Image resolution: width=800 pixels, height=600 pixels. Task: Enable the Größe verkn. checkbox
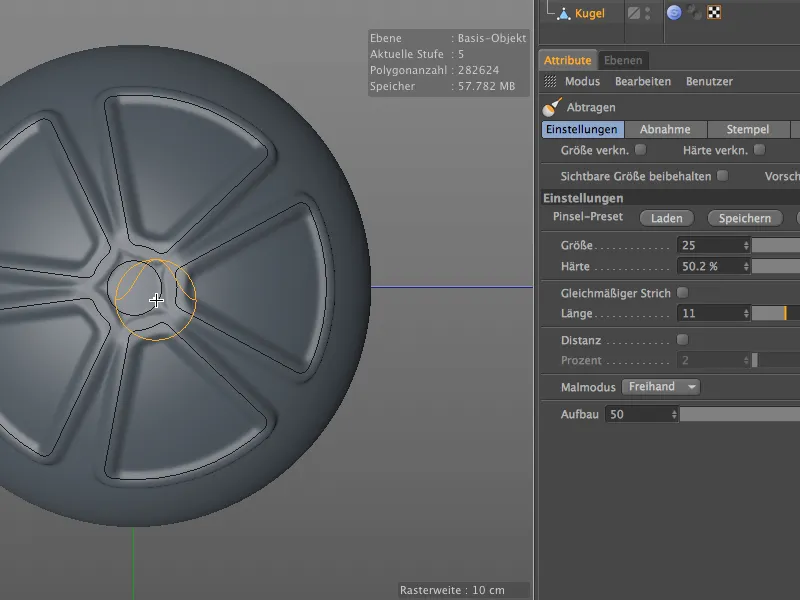(x=640, y=149)
